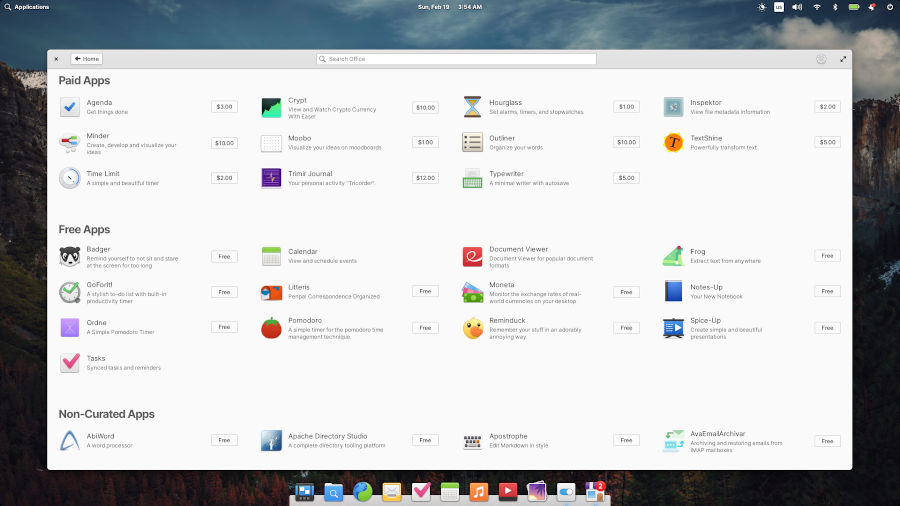Select the Tasks checkmark icon in Free Apps
The width and height of the screenshot is (900, 506).
tap(69, 363)
